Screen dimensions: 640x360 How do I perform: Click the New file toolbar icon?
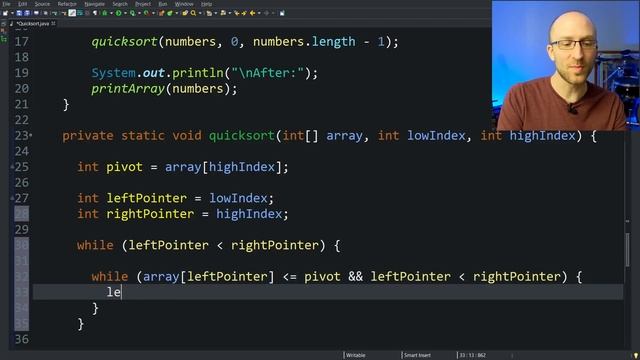coord(5,13)
